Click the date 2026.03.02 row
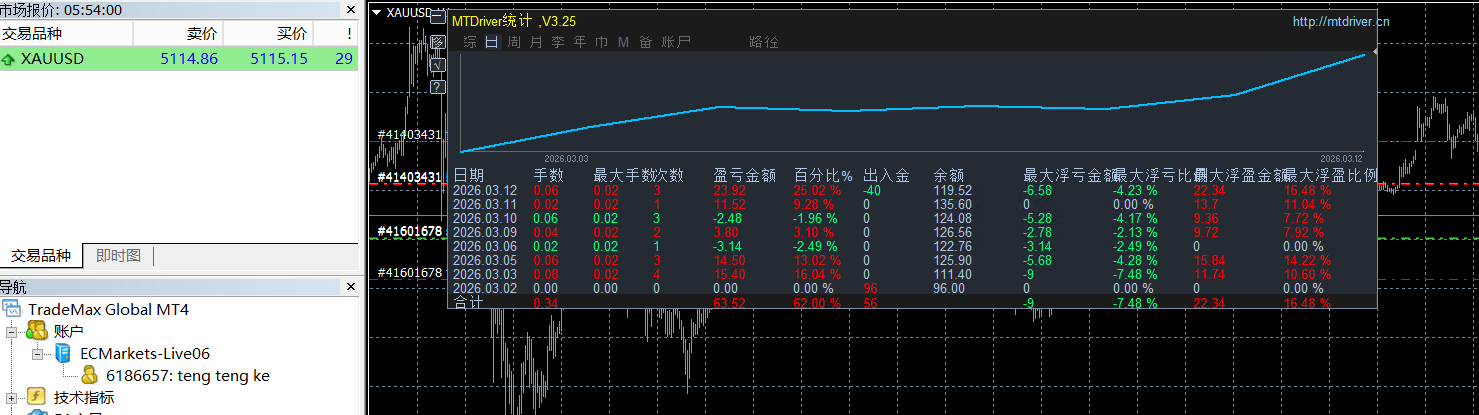Viewport: 1479px width, 415px height. pyautogui.click(x=485, y=288)
